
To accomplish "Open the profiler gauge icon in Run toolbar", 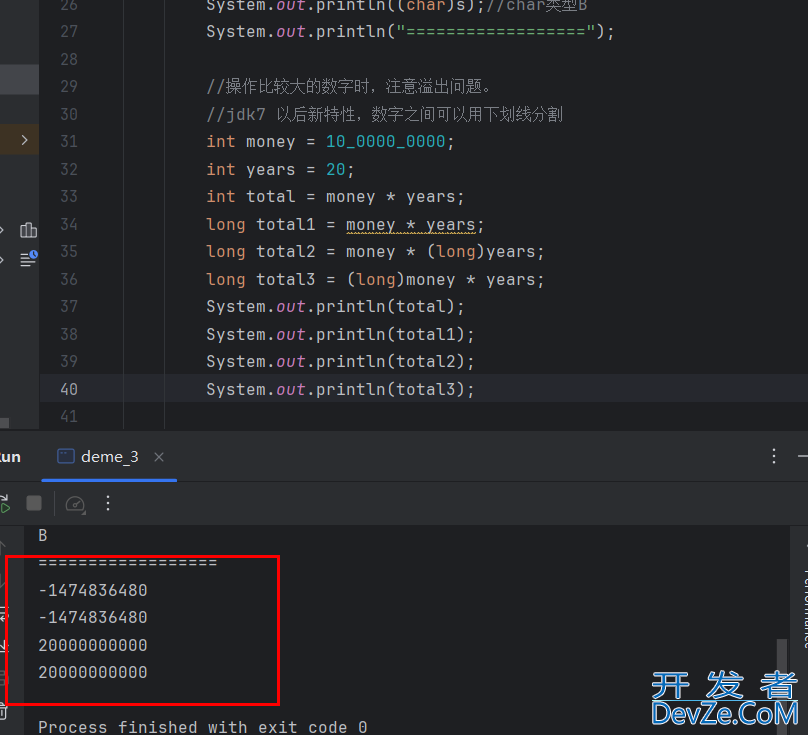I will pos(75,503).
